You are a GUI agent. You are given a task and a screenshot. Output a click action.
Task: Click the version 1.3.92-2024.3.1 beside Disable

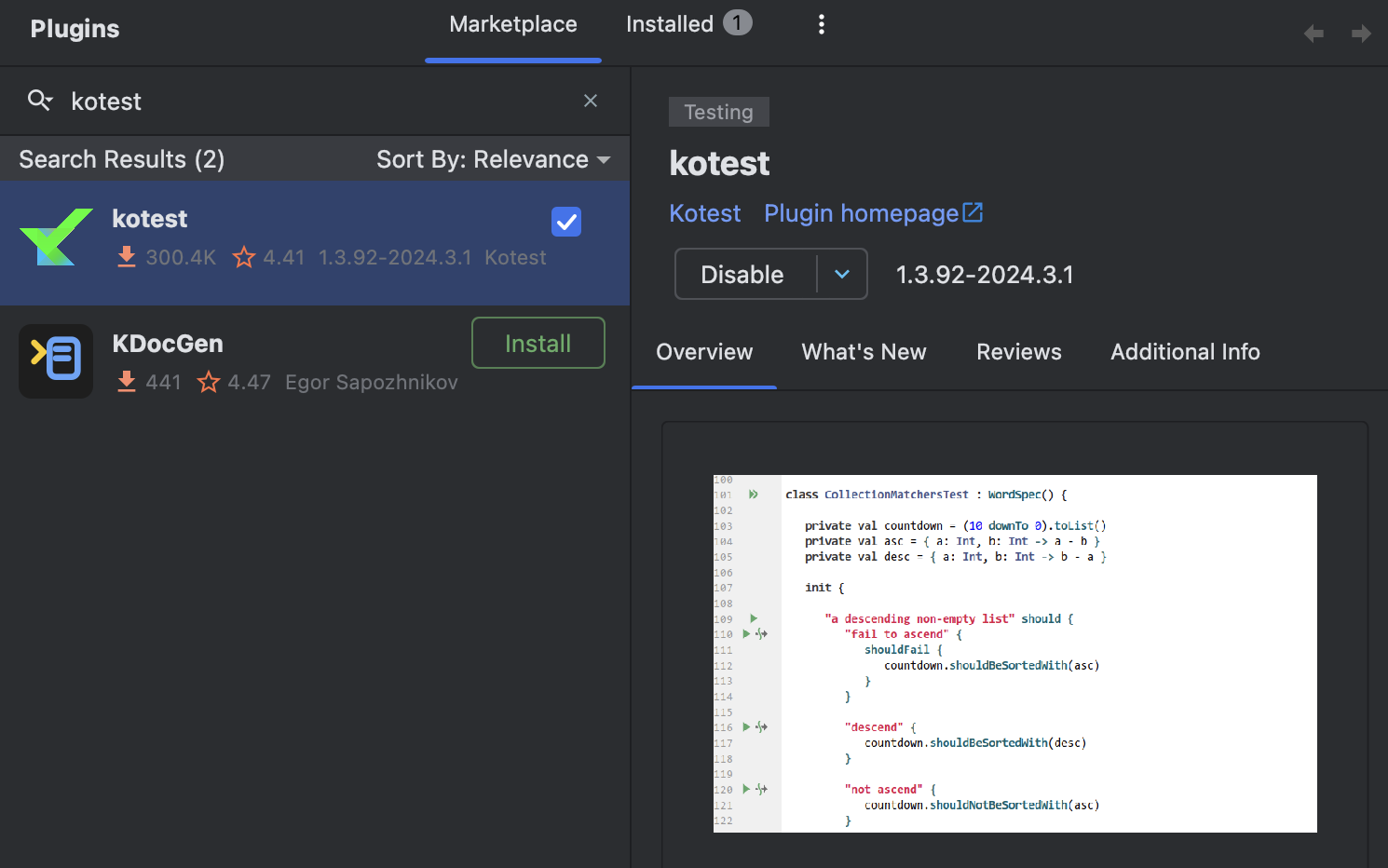click(985, 275)
